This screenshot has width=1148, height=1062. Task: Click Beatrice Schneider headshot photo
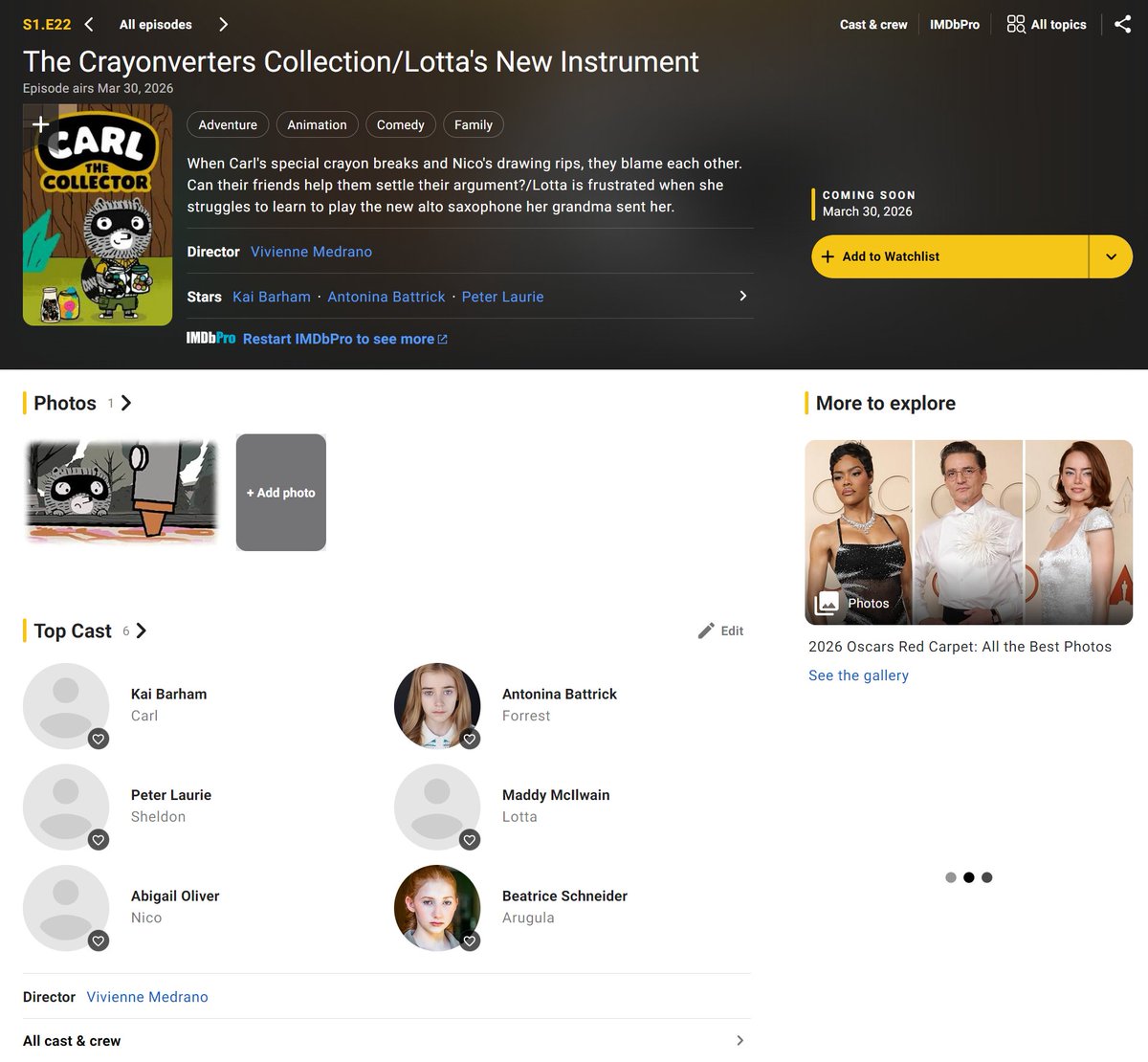tap(437, 907)
